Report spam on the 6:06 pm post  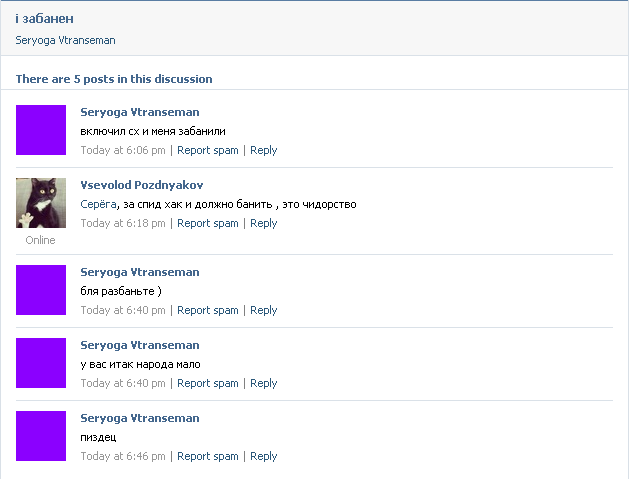tap(208, 150)
